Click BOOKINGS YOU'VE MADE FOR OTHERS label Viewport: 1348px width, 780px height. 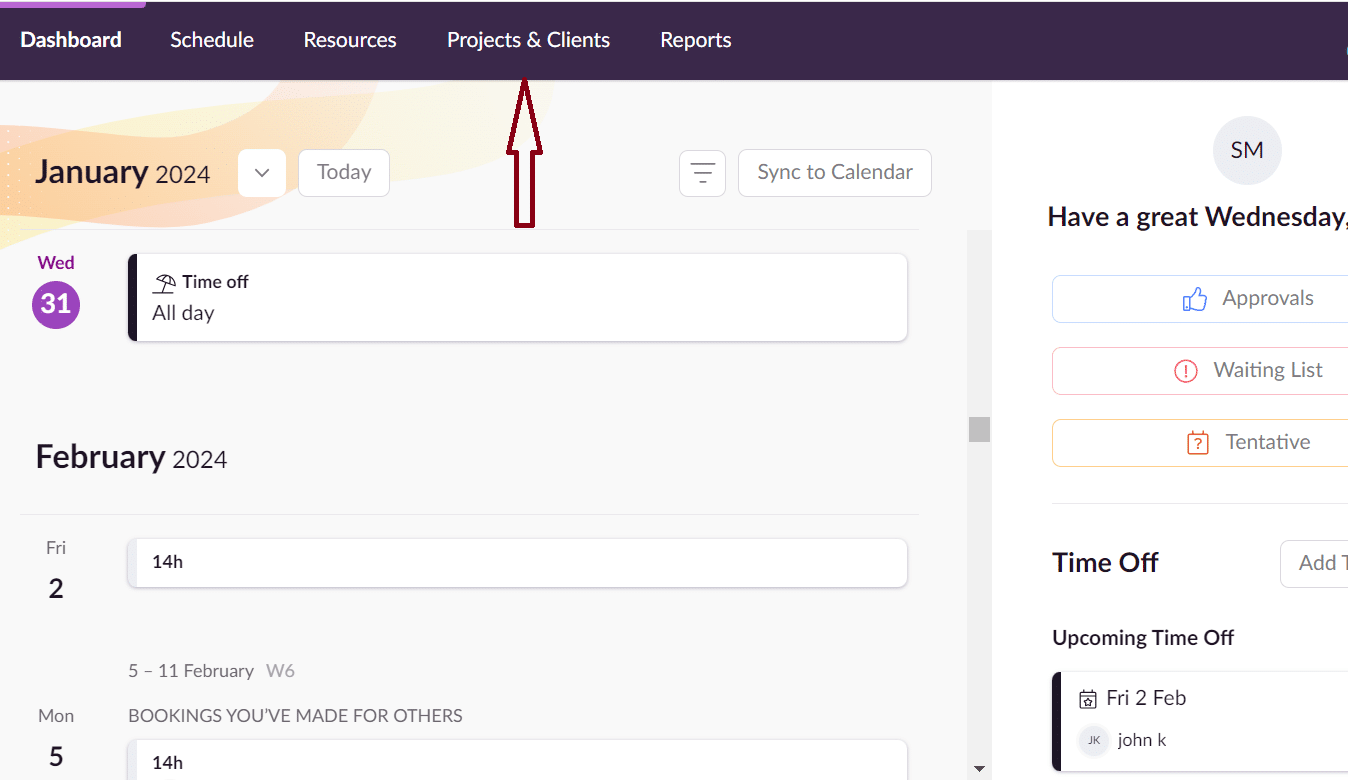click(295, 716)
